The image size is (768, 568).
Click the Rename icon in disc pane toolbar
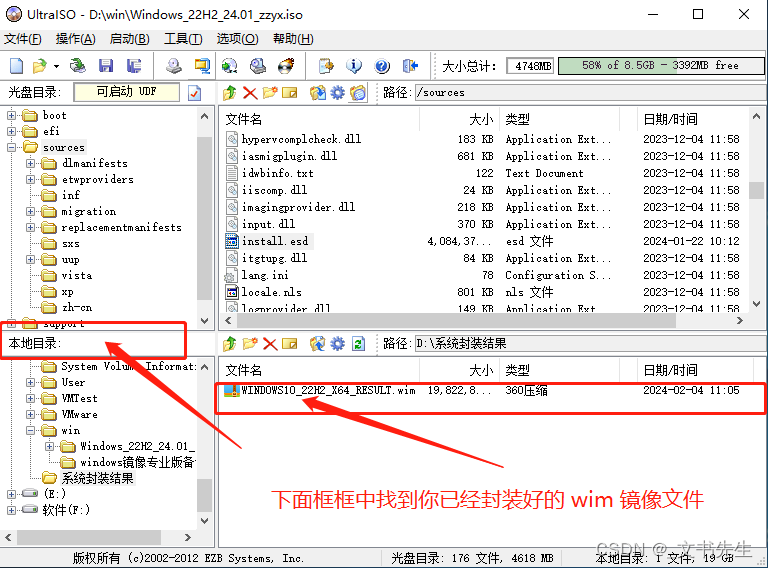[290, 93]
